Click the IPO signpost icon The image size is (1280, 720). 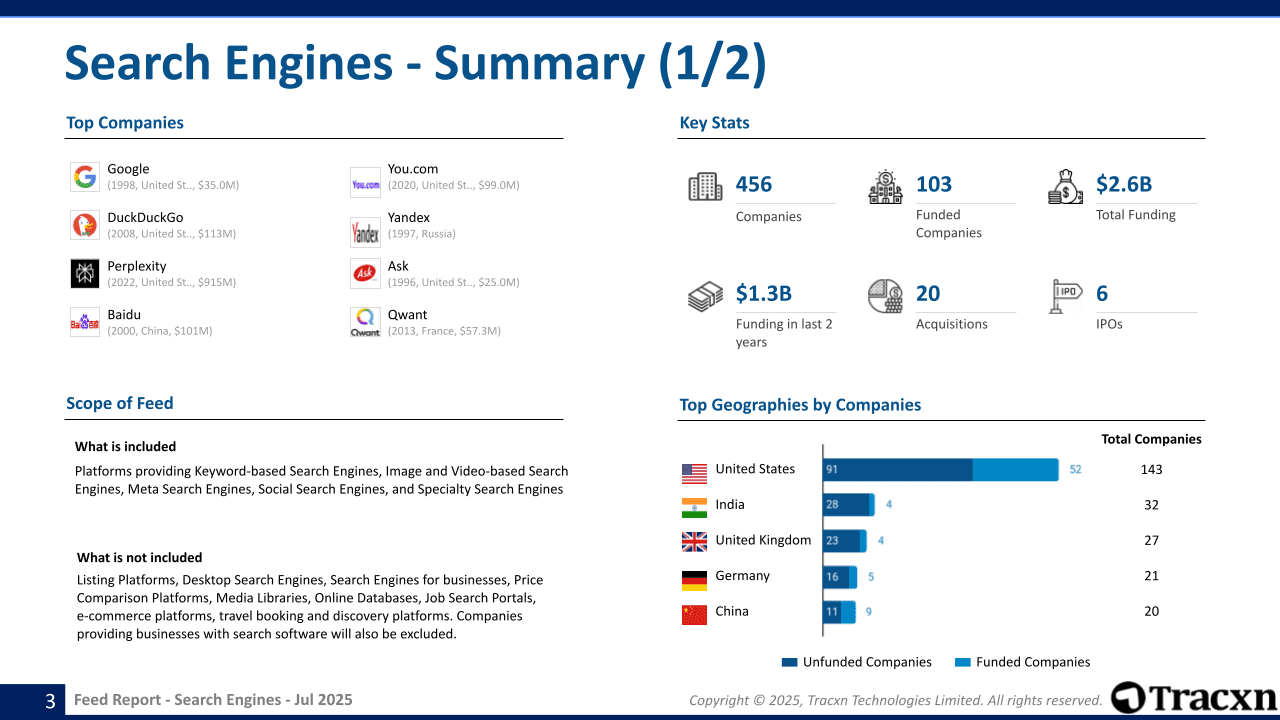point(1065,296)
